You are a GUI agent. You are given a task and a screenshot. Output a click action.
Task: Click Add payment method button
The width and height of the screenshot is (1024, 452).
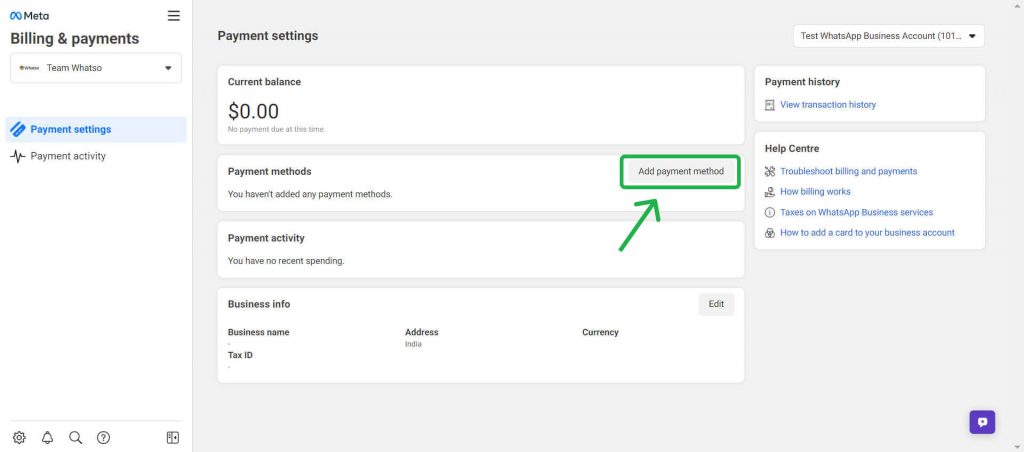680,171
